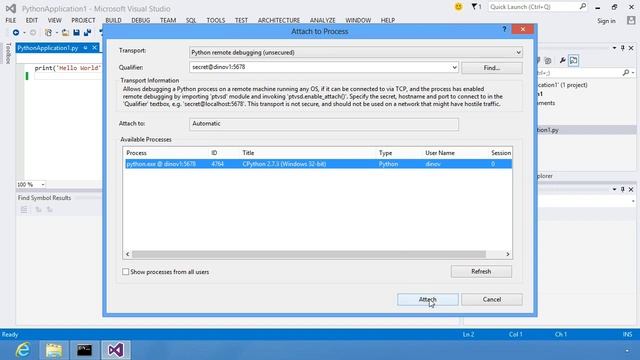
Task: Click the Find Symbol Results panel title
Action: point(44,198)
